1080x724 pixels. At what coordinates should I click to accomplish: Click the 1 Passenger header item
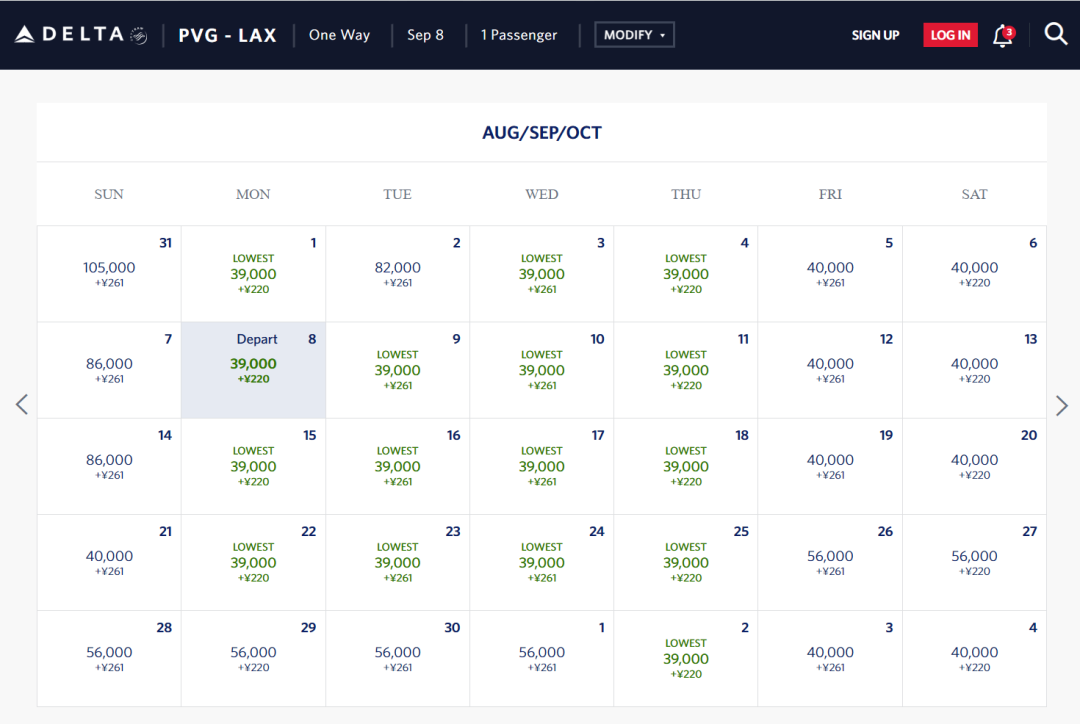tap(519, 35)
